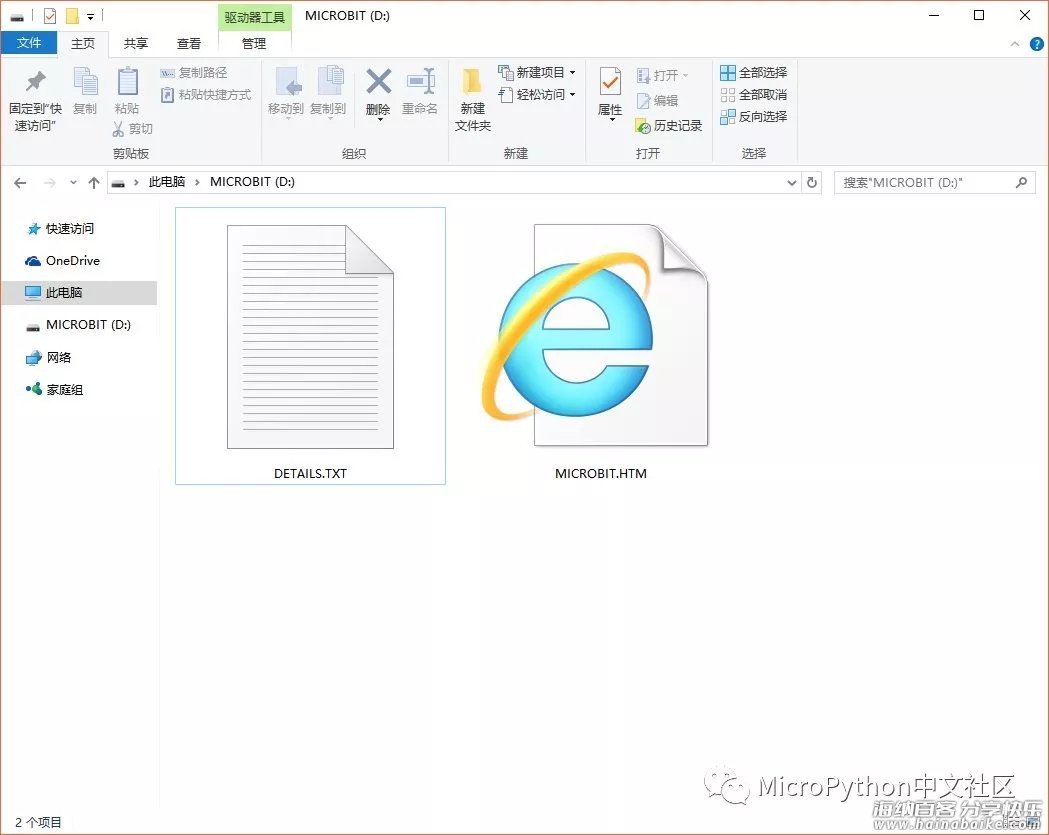Open the Manage (管理) tab
This screenshot has width=1049, height=835.
[254, 43]
